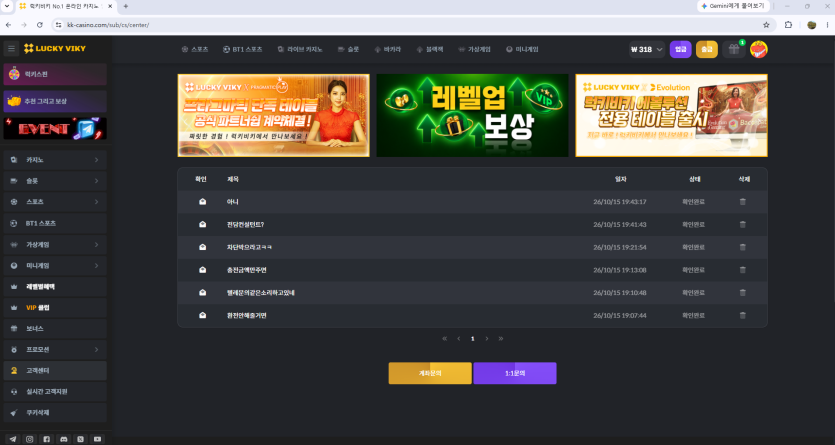Open the Telegram social icon
The height and width of the screenshot is (445, 835).
pos(13,439)
